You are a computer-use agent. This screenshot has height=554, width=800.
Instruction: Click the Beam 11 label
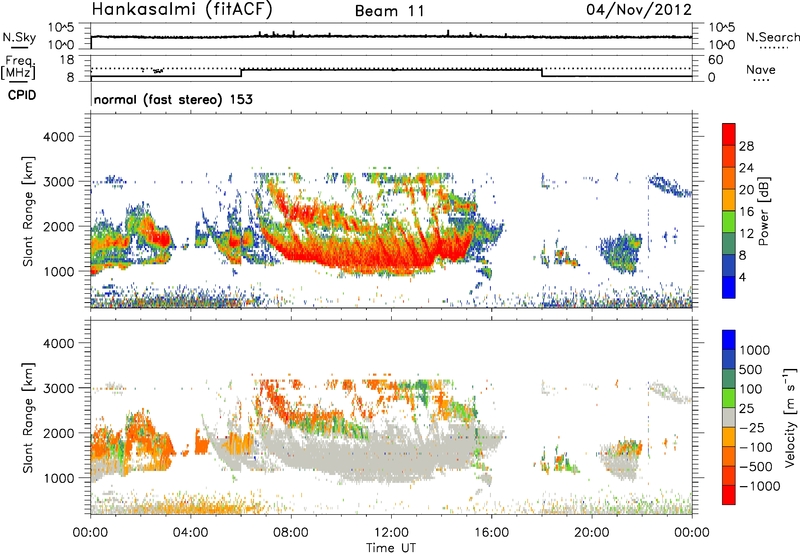pyautogui.click(x=390, y=11)
